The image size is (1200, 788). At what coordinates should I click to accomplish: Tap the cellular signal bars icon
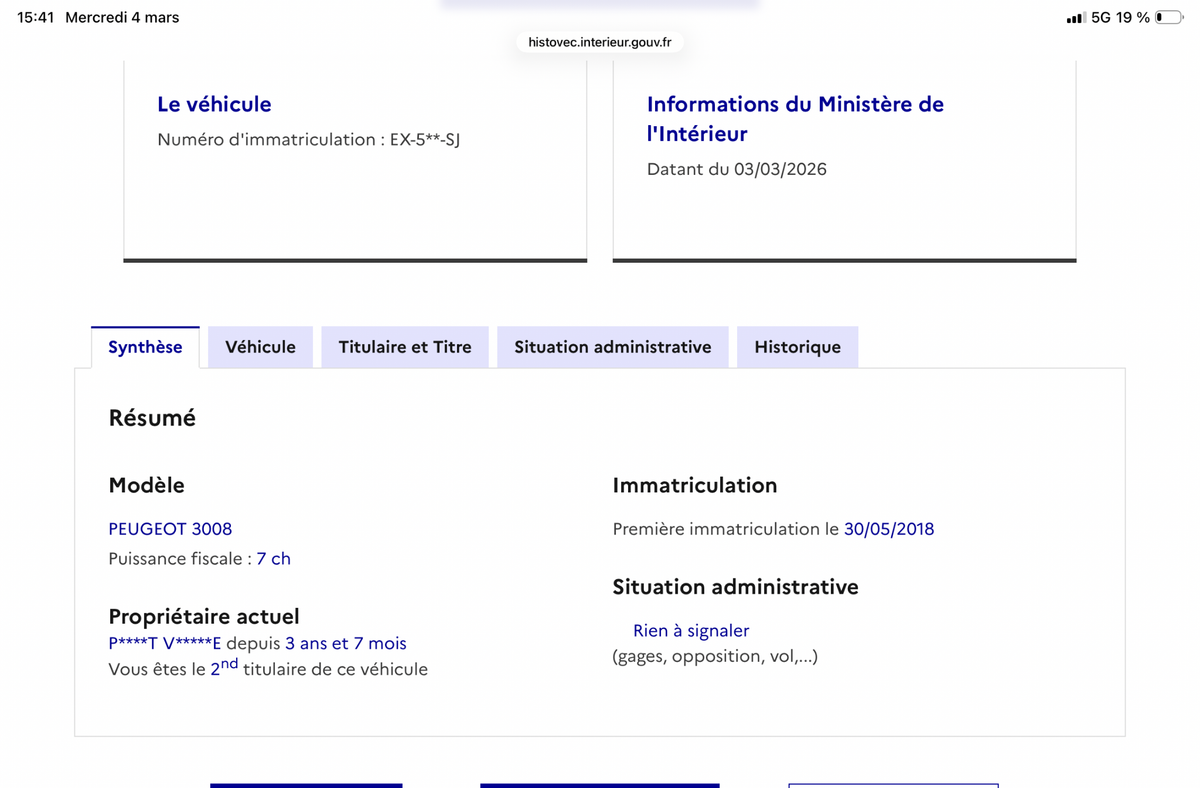tap(1075, 18)
